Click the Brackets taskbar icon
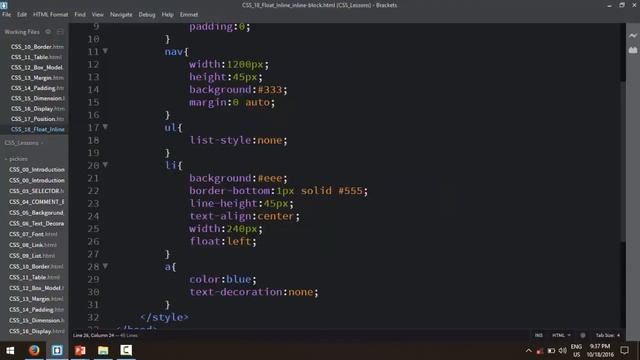Screen dimensions: 640x360 57,350
